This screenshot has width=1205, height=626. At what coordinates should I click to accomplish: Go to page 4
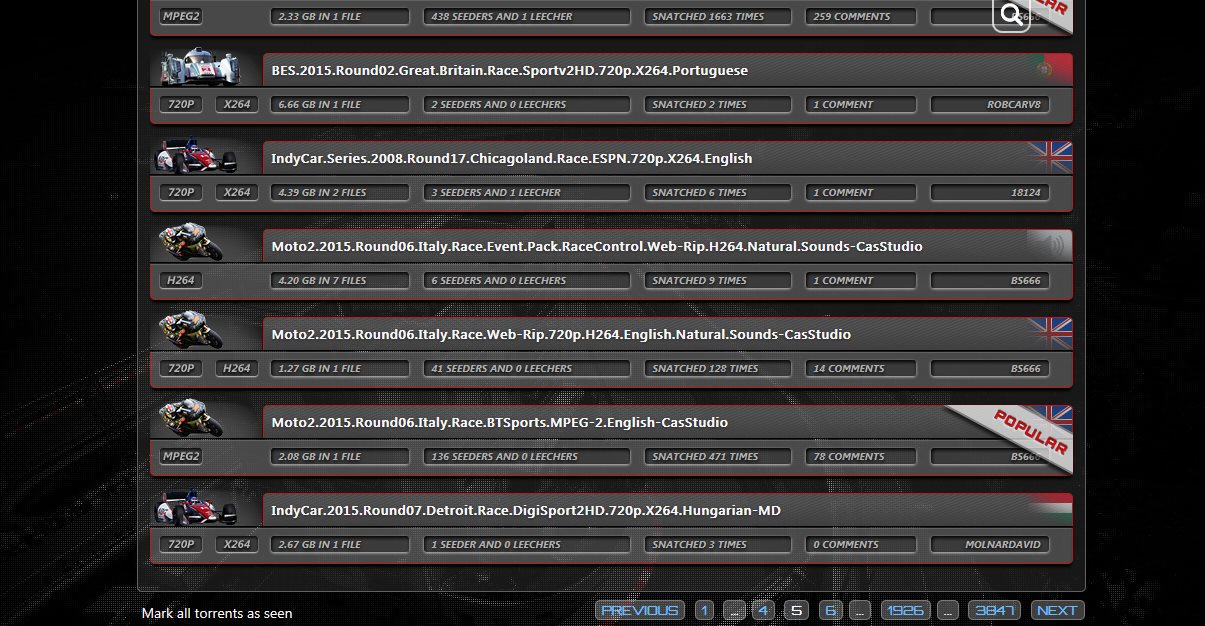click(763, 610)
